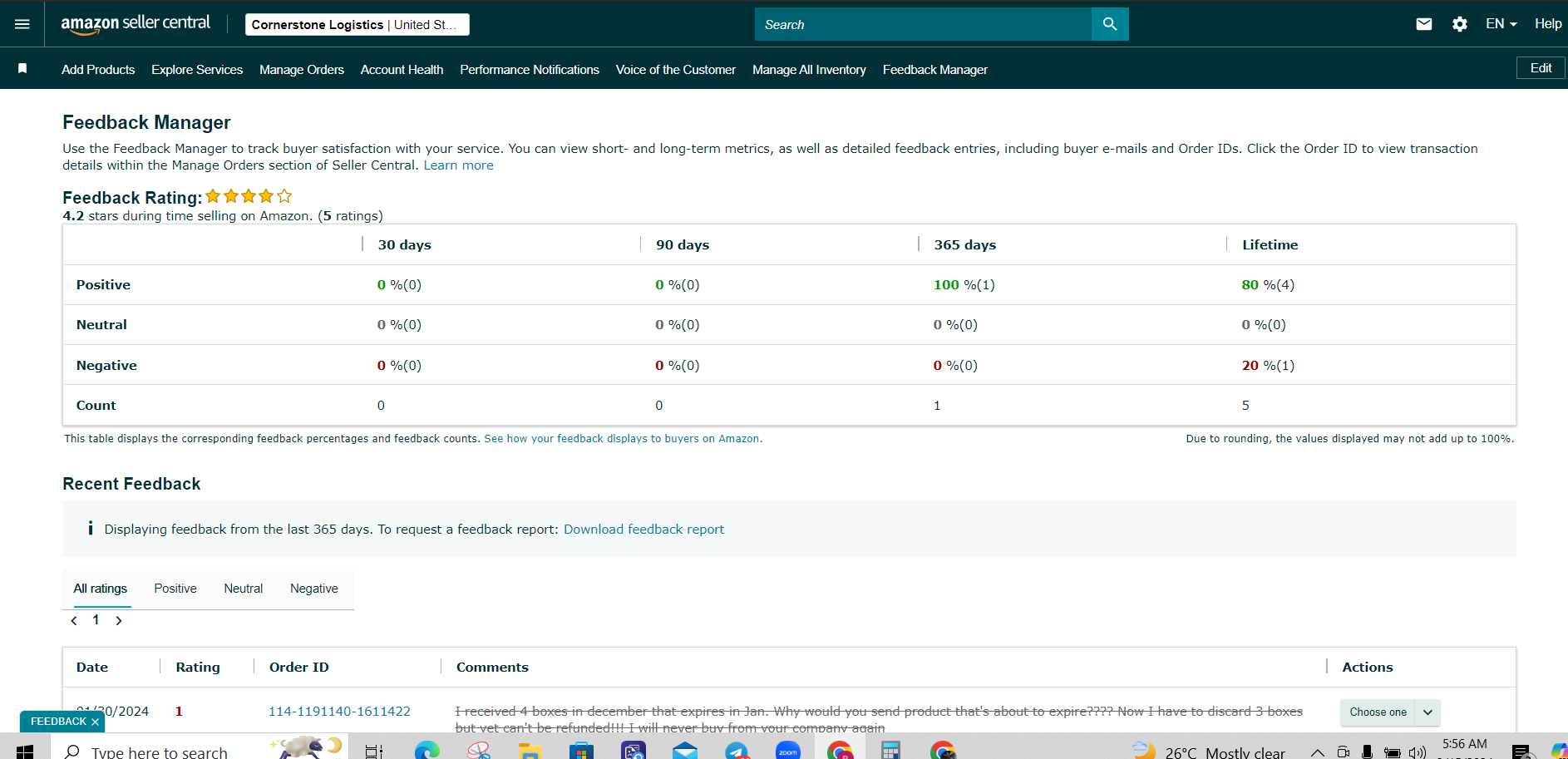Viewport: 1568px width, 759px height.
Task: Go to Manage All Inventory
Action: coord(810,70)
